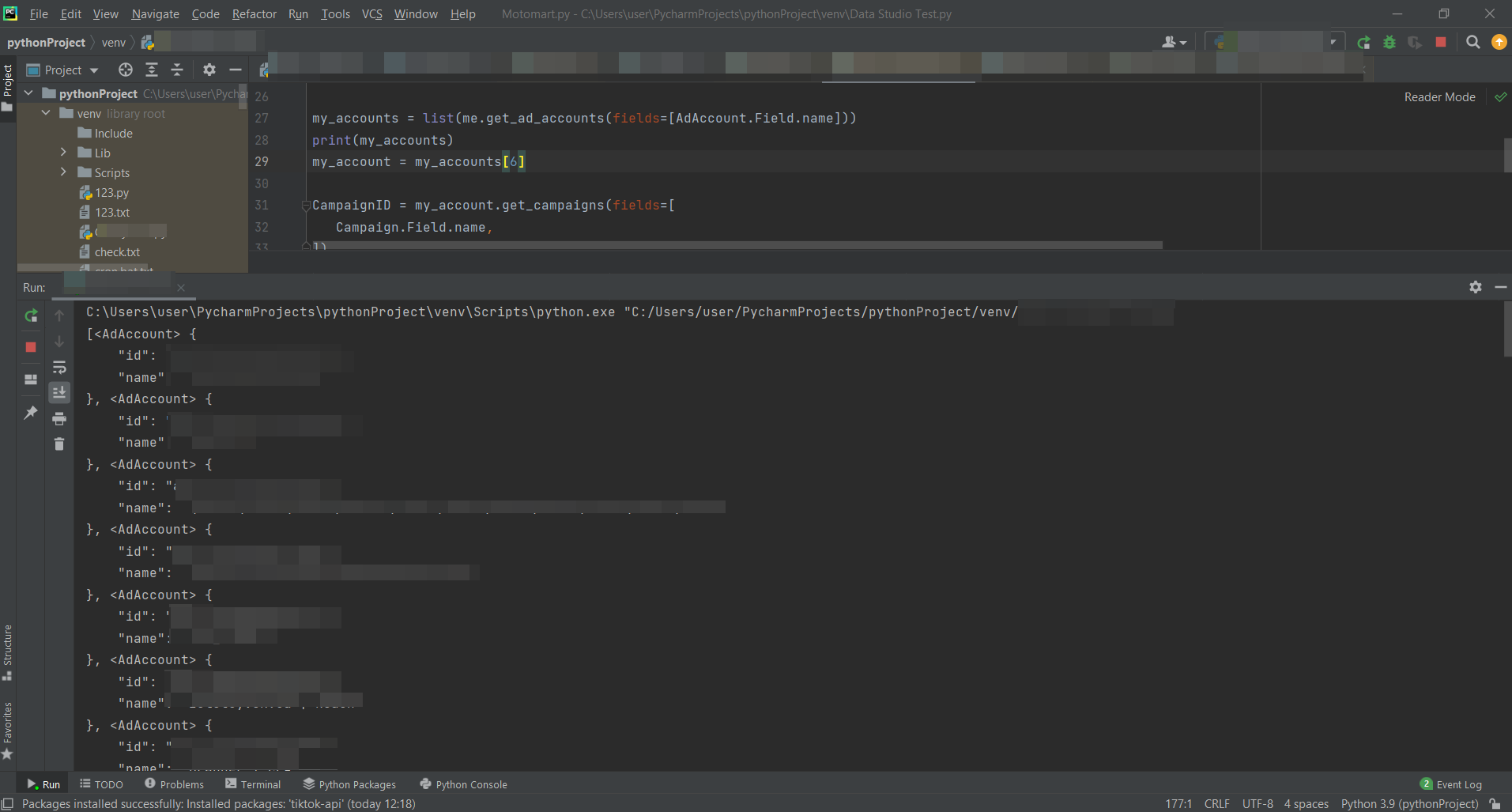Click the Reader Mode label

point(1439,97)
